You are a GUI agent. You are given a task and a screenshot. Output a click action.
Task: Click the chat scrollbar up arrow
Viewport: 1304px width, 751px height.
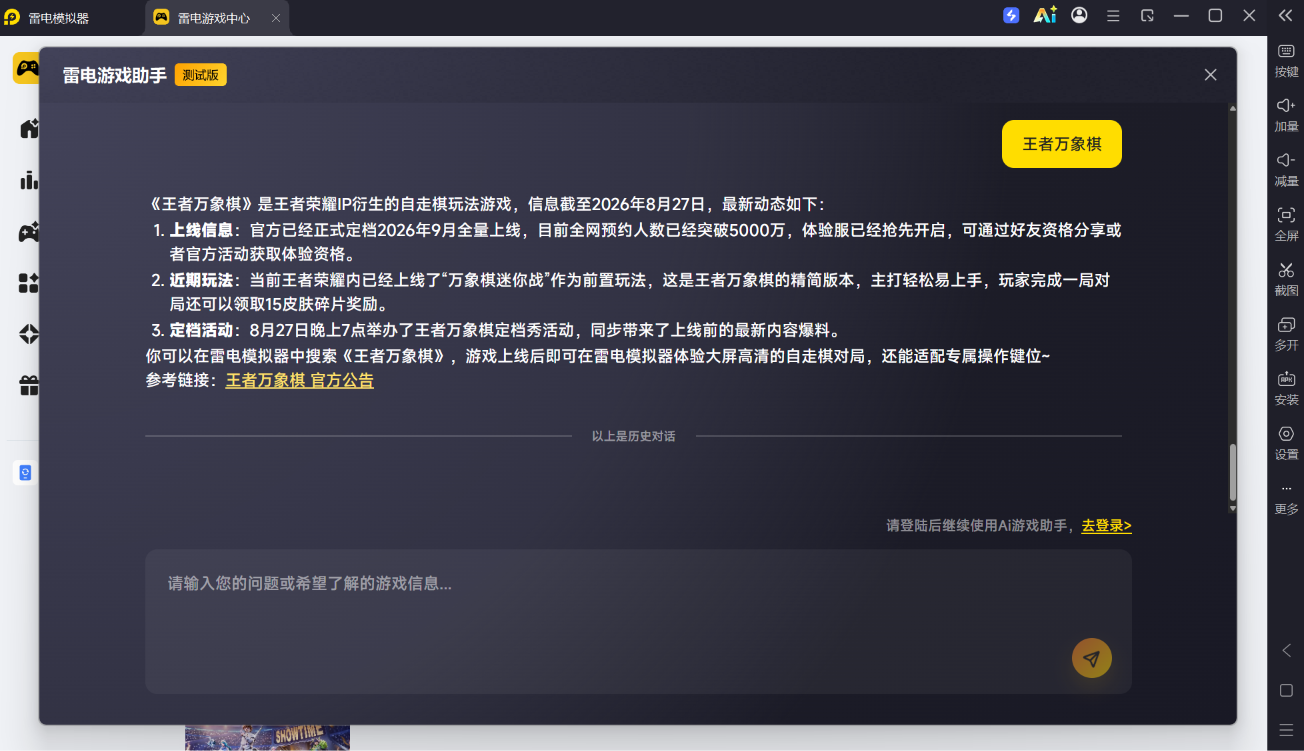pyautogui.click(x=1232, y=108)
